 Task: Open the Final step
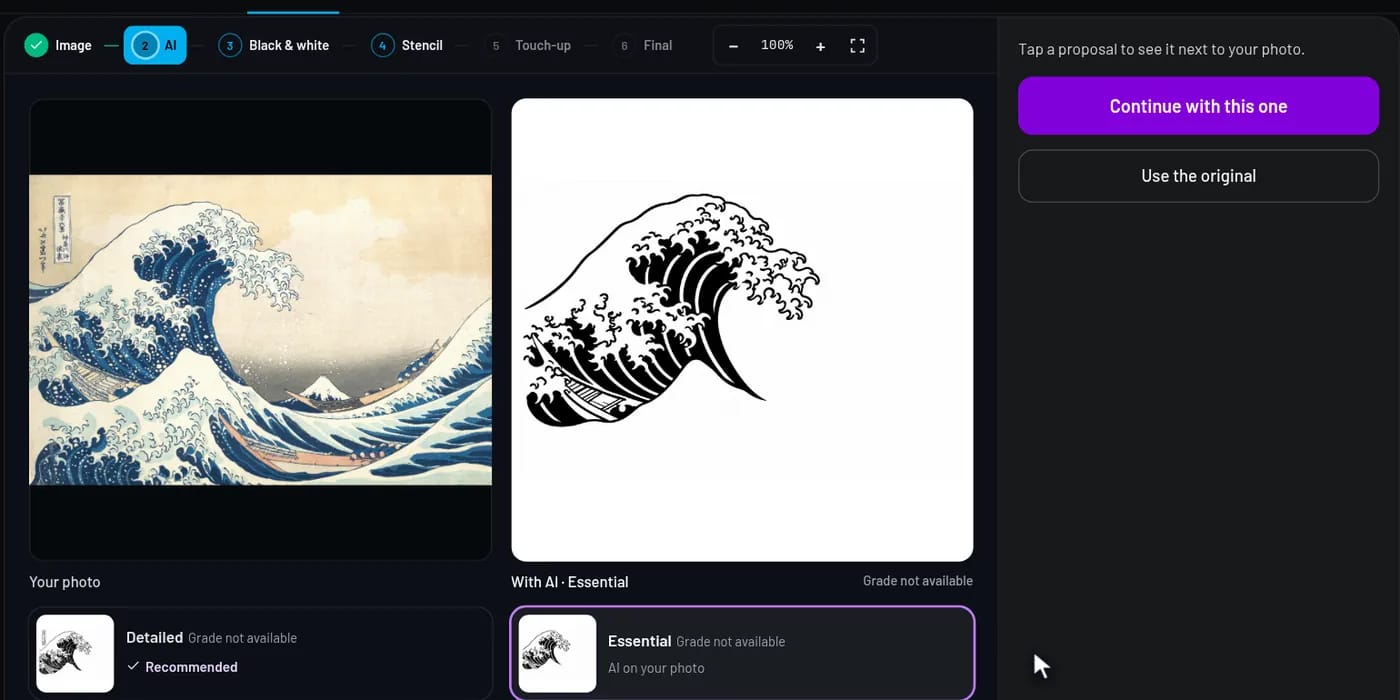(x=644, y=45)
